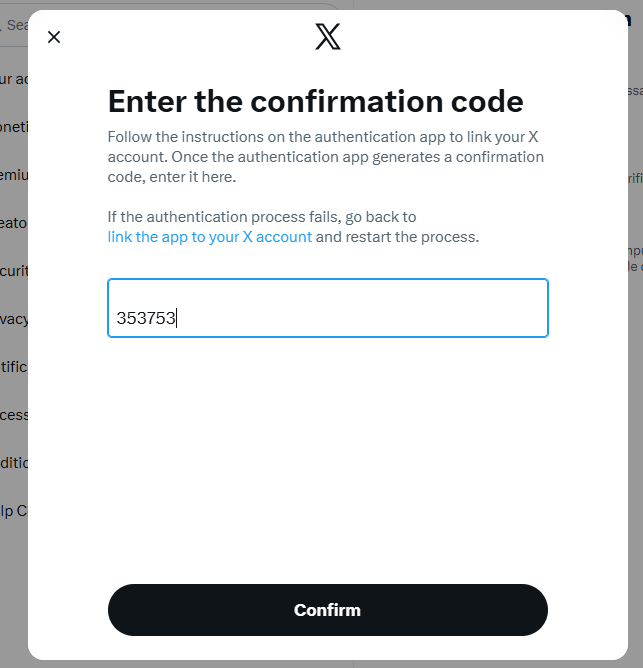Open the dimmed 'Help Center' item
The height and width of the screenshot is (668, 643).
tap(14, 511)
